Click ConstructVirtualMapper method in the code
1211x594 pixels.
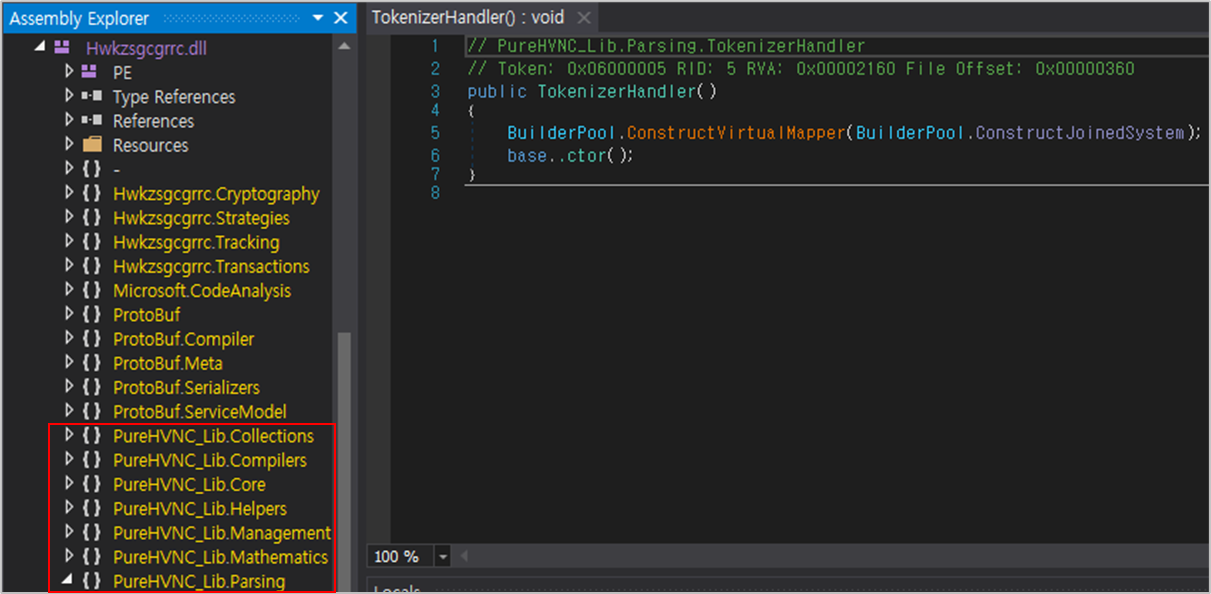736,133
